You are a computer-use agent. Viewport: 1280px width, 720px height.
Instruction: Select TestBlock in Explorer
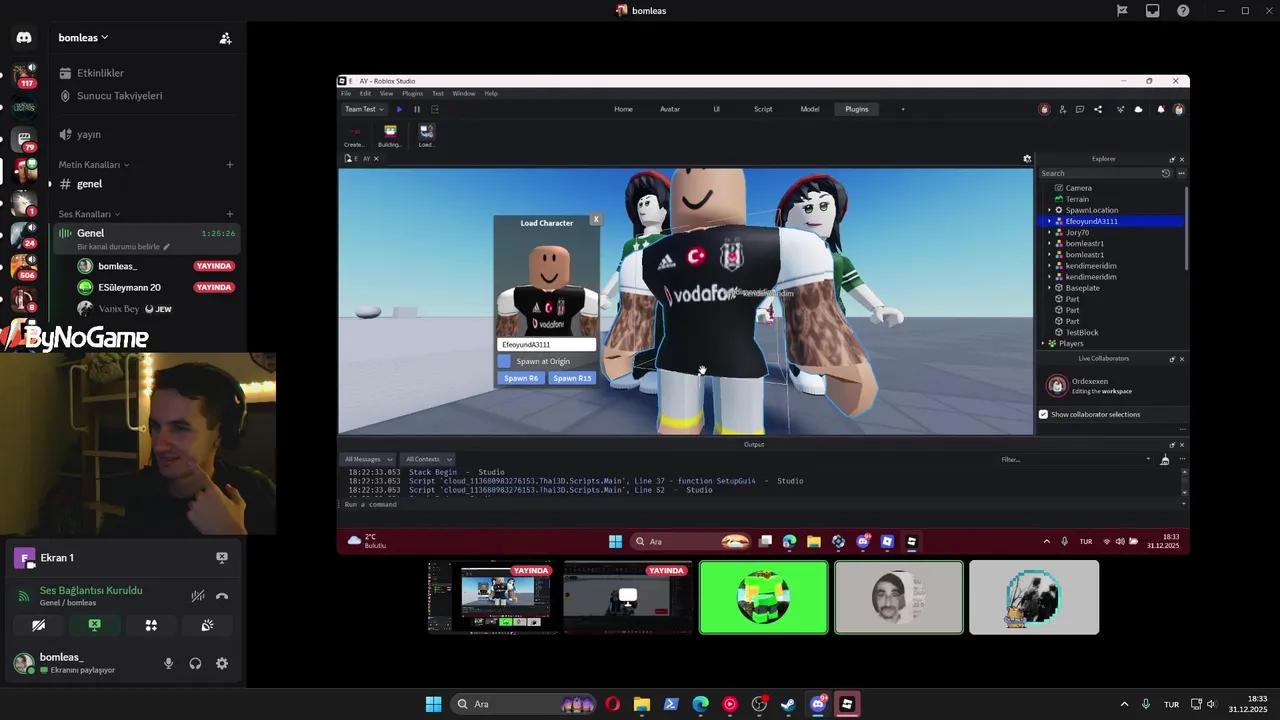[x=1082, y=332]
